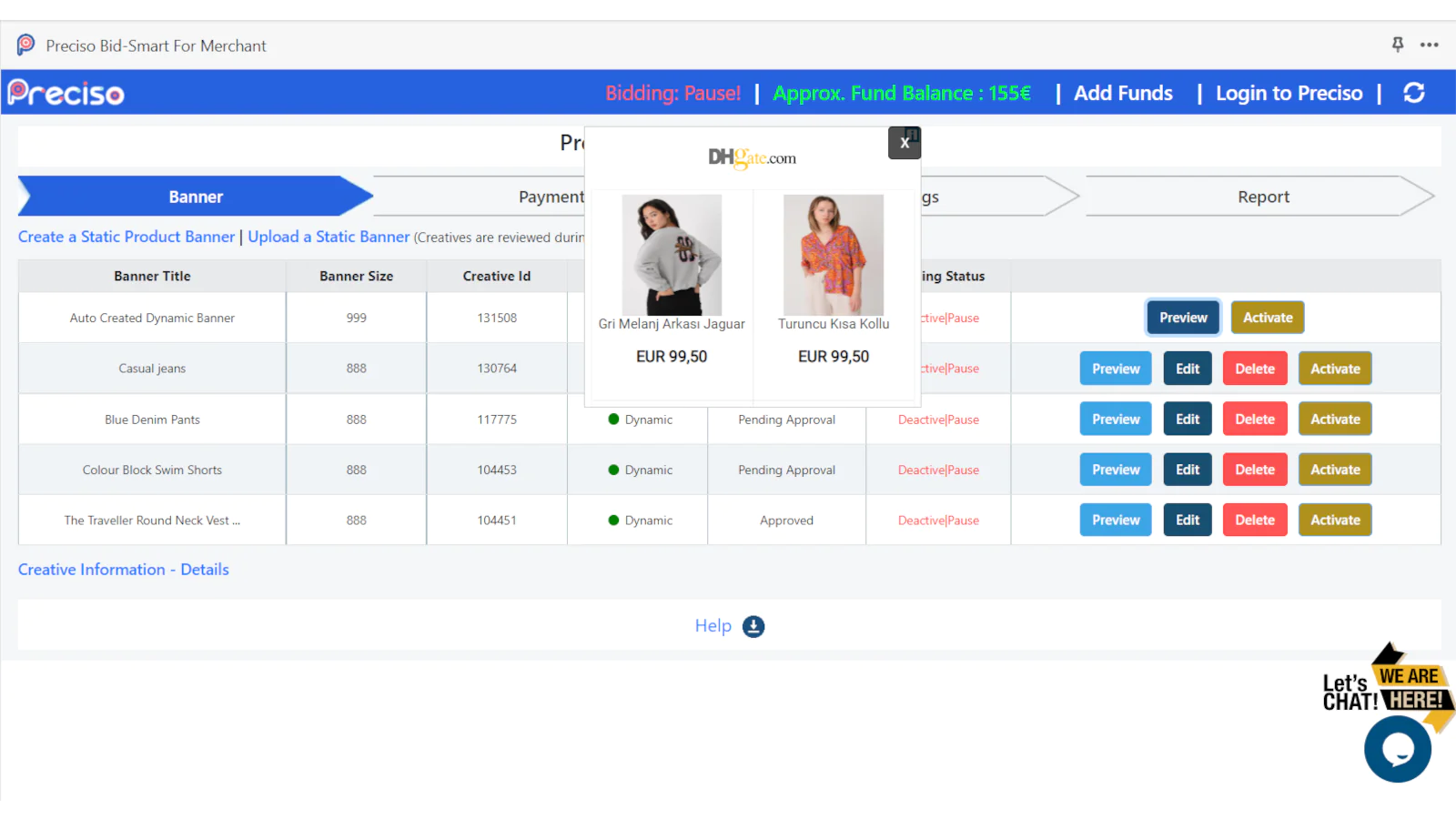Open the three-dots more options menu
The width and height of the screenshot is (1456, 819).
(1430, 45)
